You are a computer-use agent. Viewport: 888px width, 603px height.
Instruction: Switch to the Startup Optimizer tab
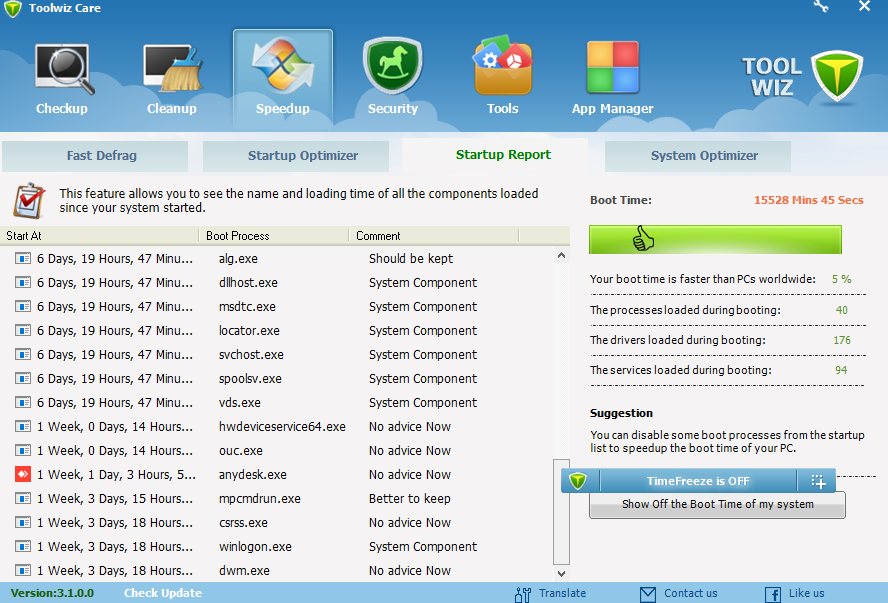(296, 156)
